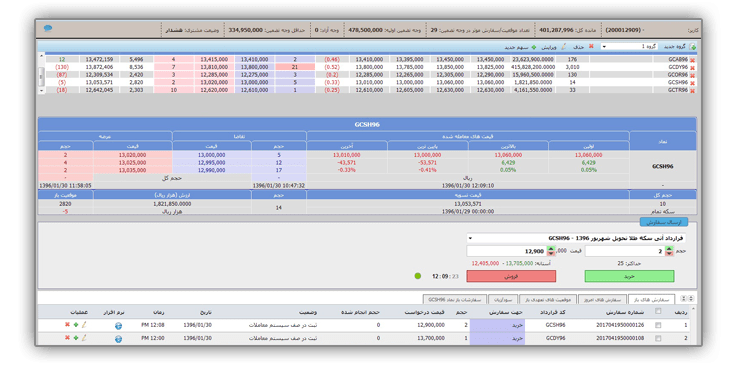Click best ask price 13,020,000 in depth table
The width and height of the screenshot is (737, 368).
pos(133,155)
